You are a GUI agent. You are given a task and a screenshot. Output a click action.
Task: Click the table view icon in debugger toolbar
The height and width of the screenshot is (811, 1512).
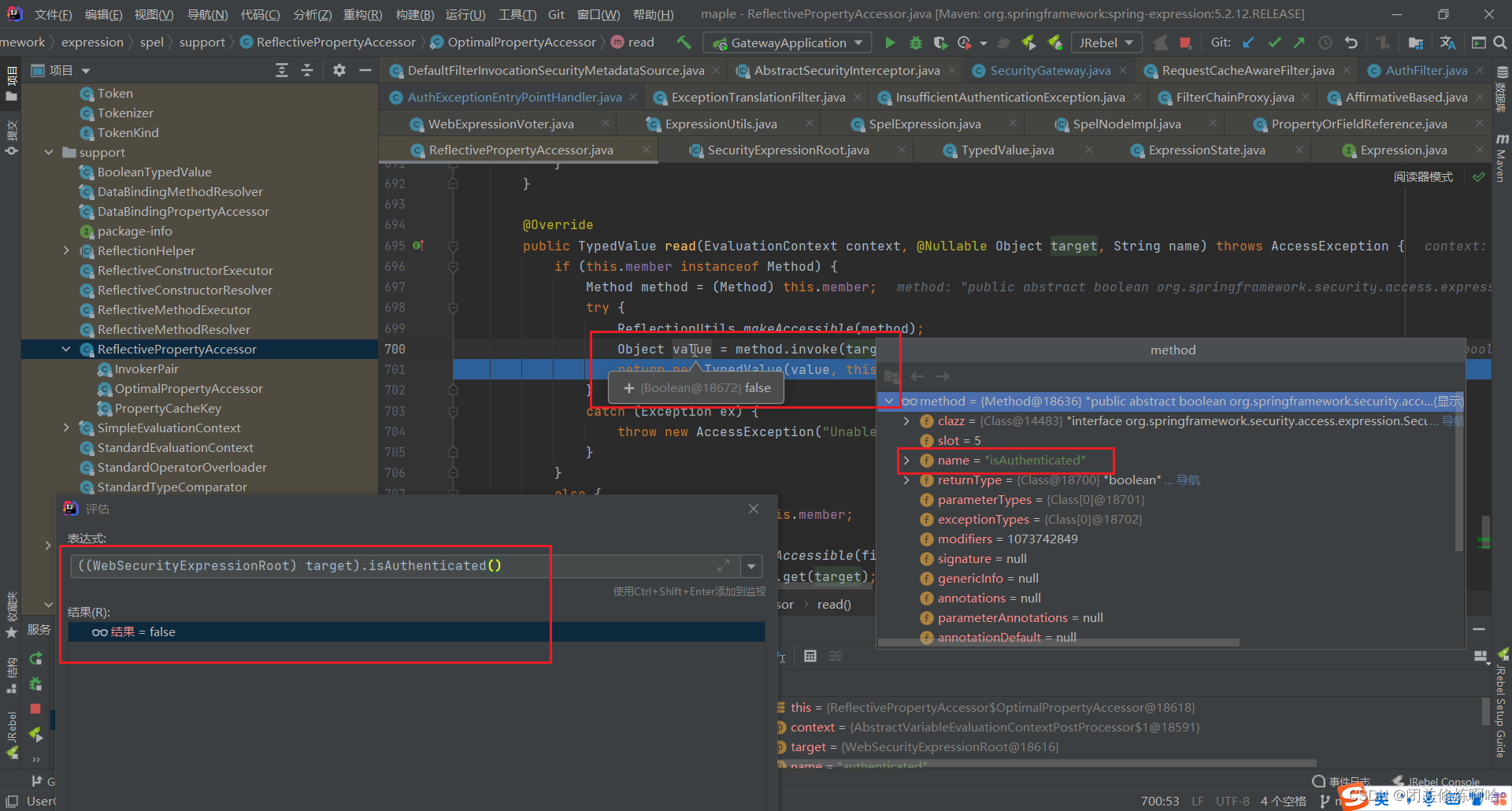pos(810,656)
